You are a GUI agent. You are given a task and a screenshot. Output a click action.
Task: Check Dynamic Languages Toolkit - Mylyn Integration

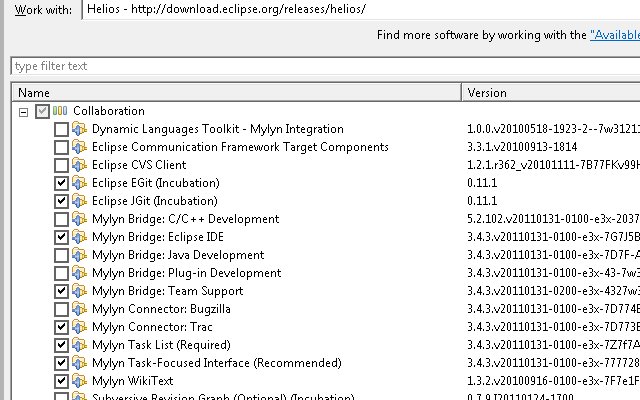point(61,129)
